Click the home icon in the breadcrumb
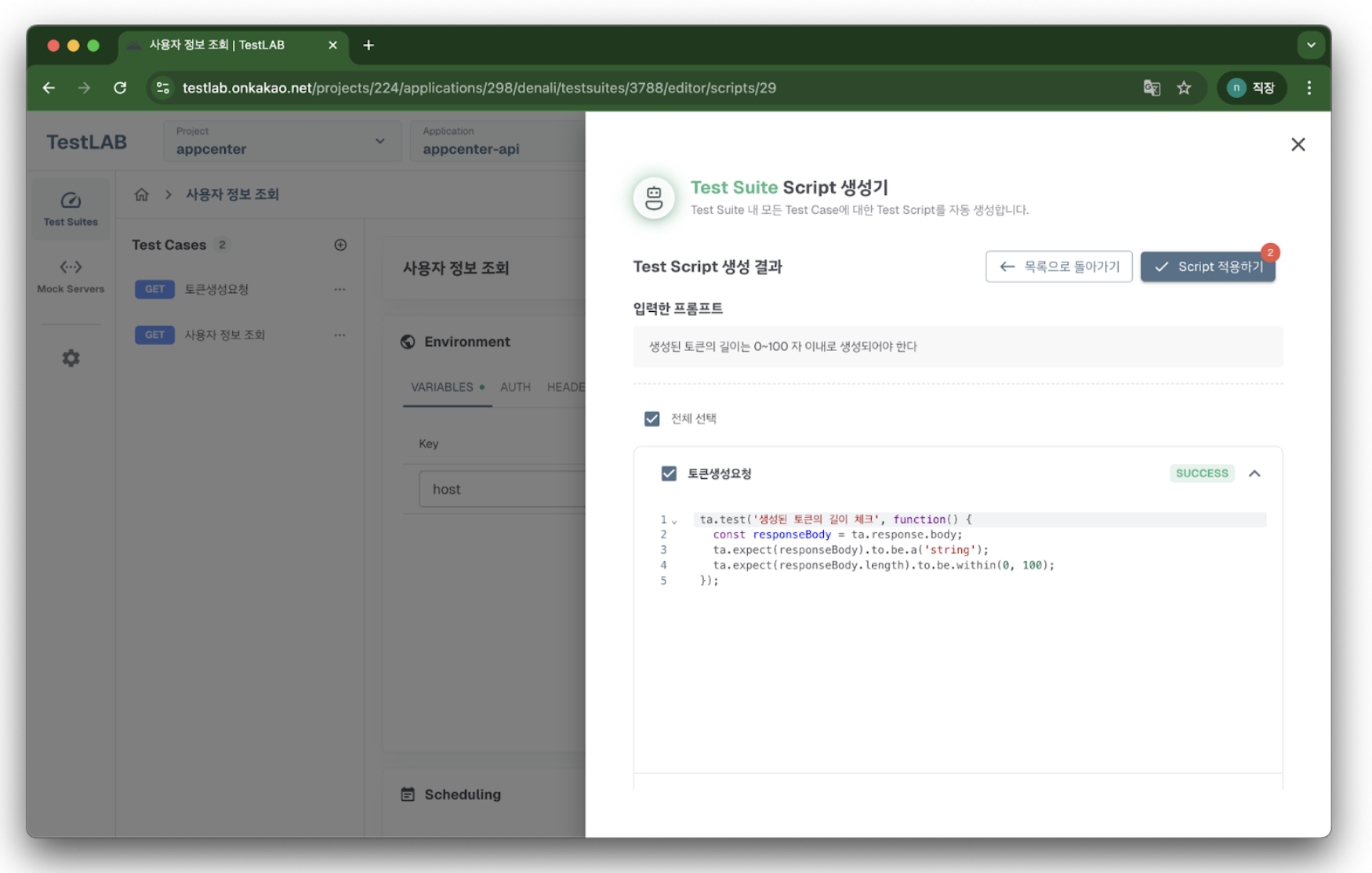1372x873 pixels. coord(142,194)
